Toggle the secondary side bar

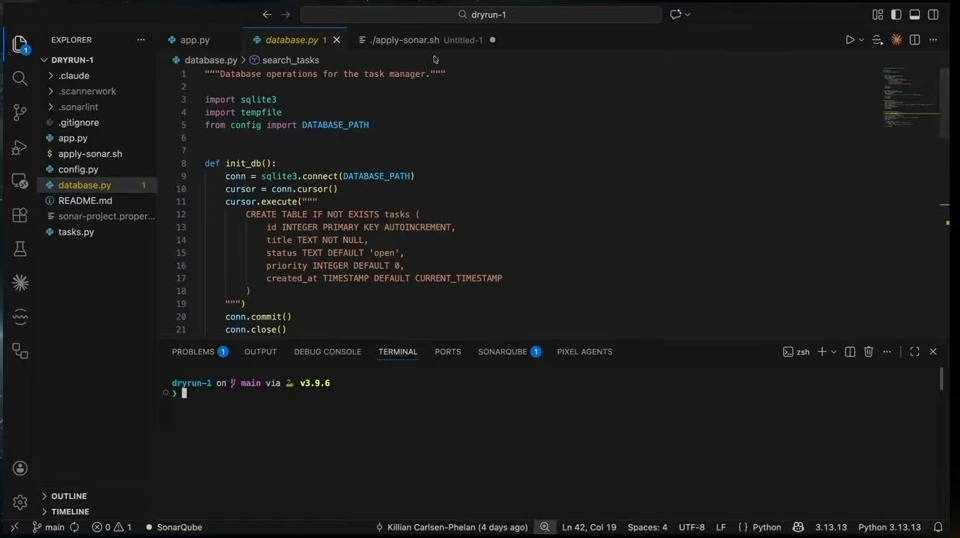(933, 14)
